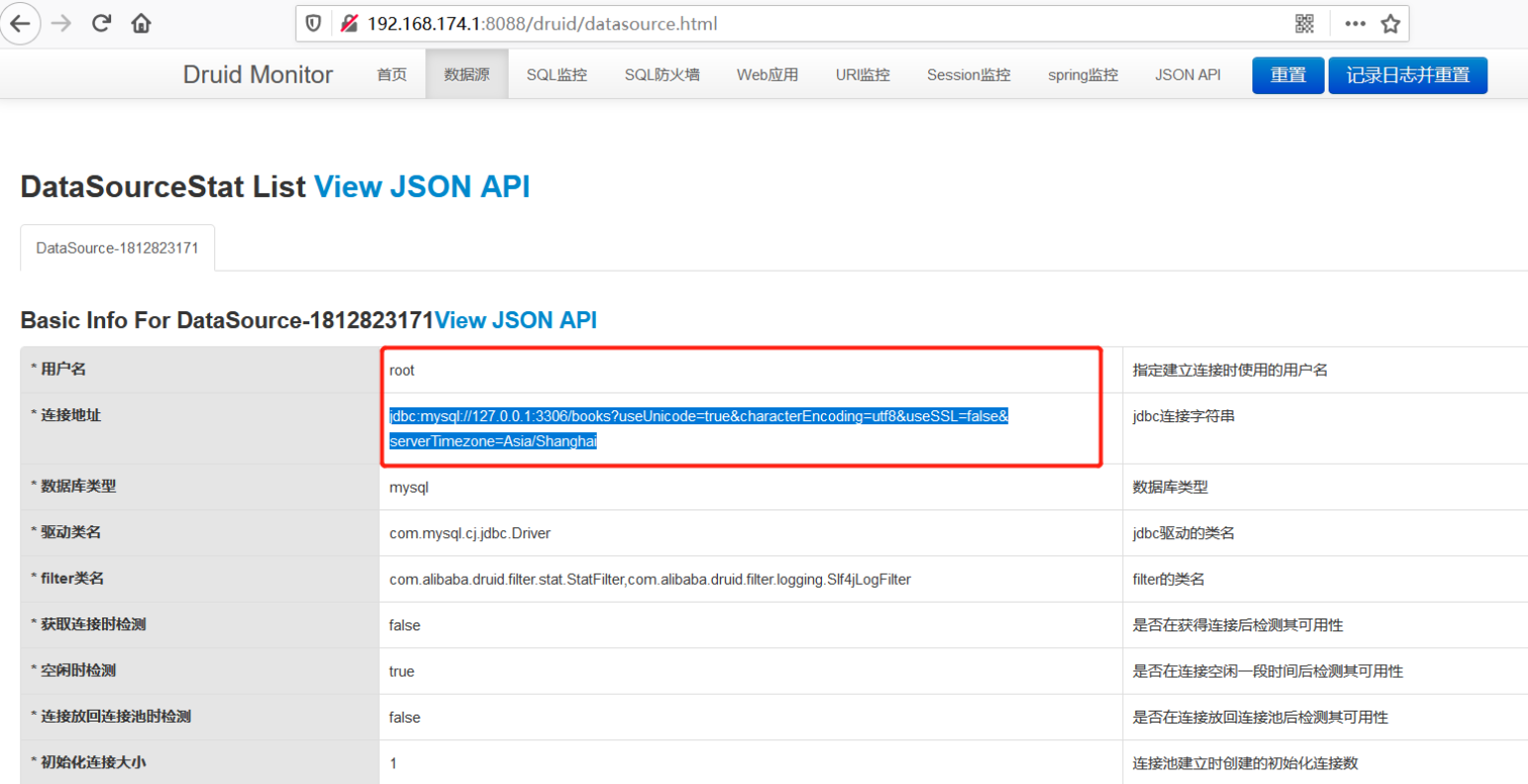This screenshot has height=784, width=1528.
Task: Click the description 是否在连接放回连接池后检测其可用性
Action: point(1260,718)
